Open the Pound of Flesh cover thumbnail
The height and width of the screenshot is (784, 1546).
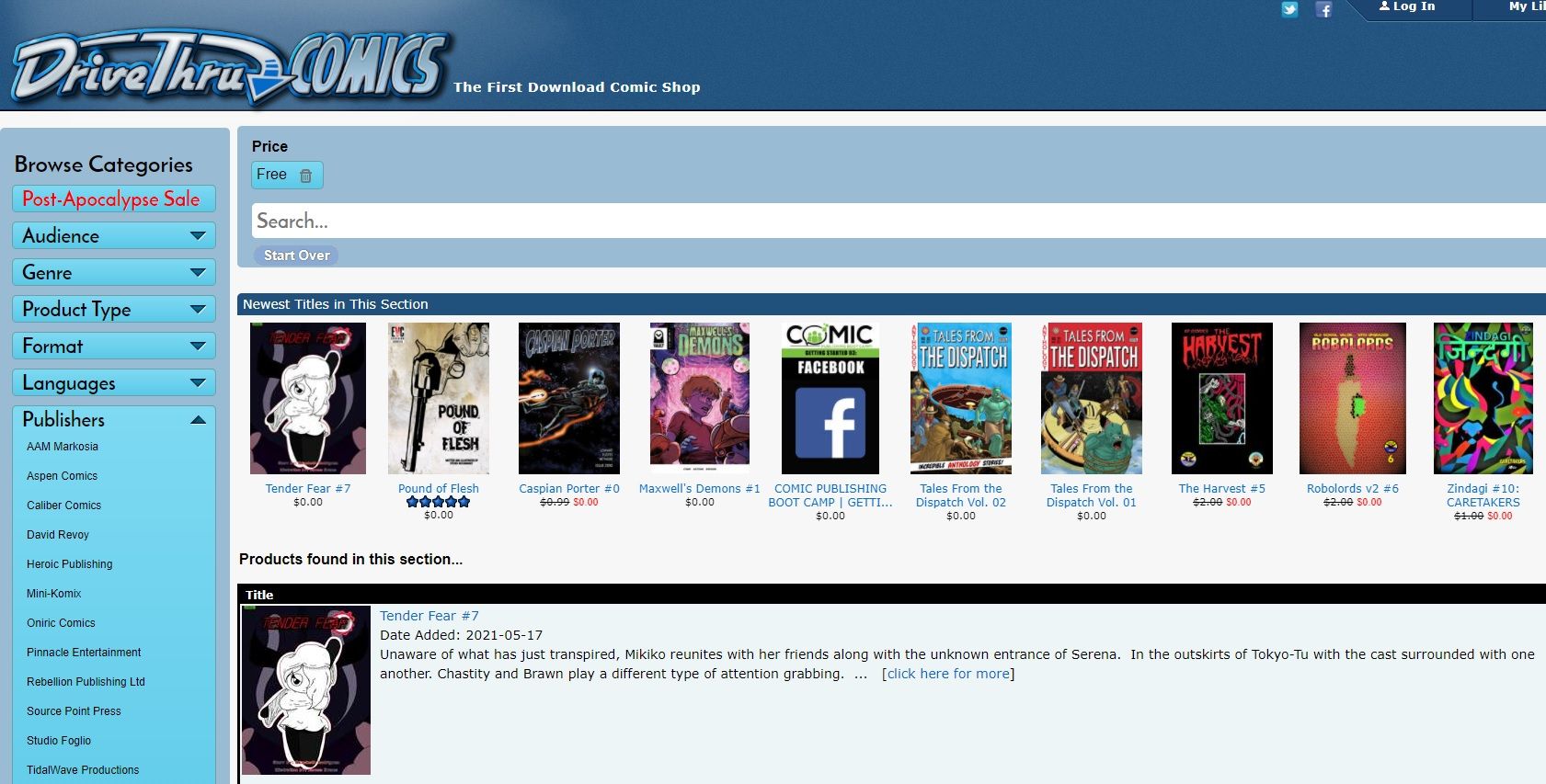(439, 398)
